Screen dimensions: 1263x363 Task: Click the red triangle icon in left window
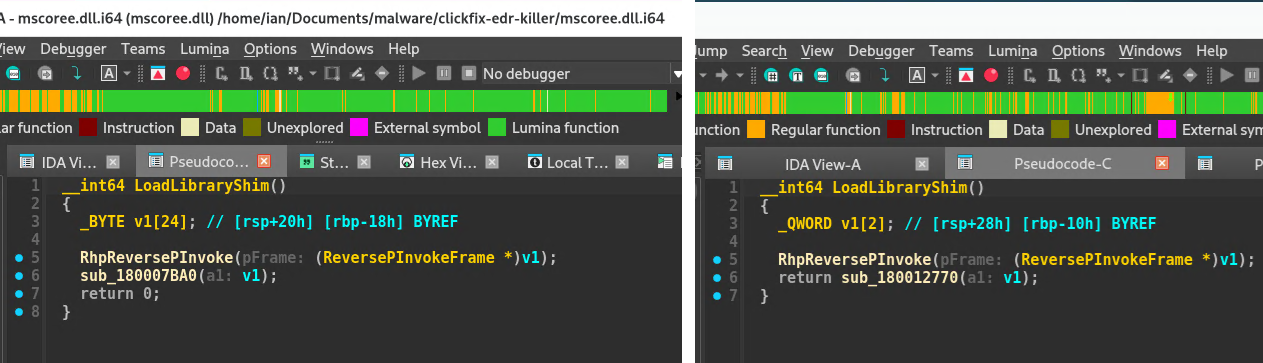coord(158,73)
